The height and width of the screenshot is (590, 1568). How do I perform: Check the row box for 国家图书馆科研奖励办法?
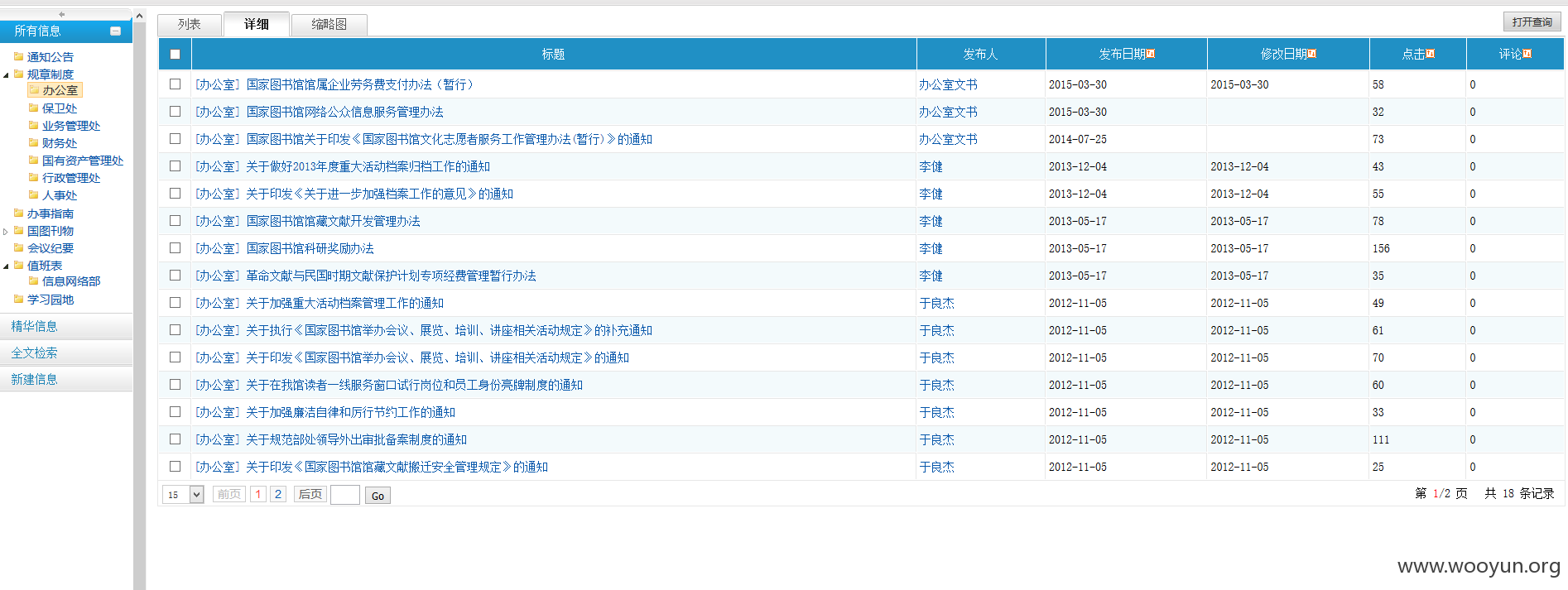(x=175, y=247)
